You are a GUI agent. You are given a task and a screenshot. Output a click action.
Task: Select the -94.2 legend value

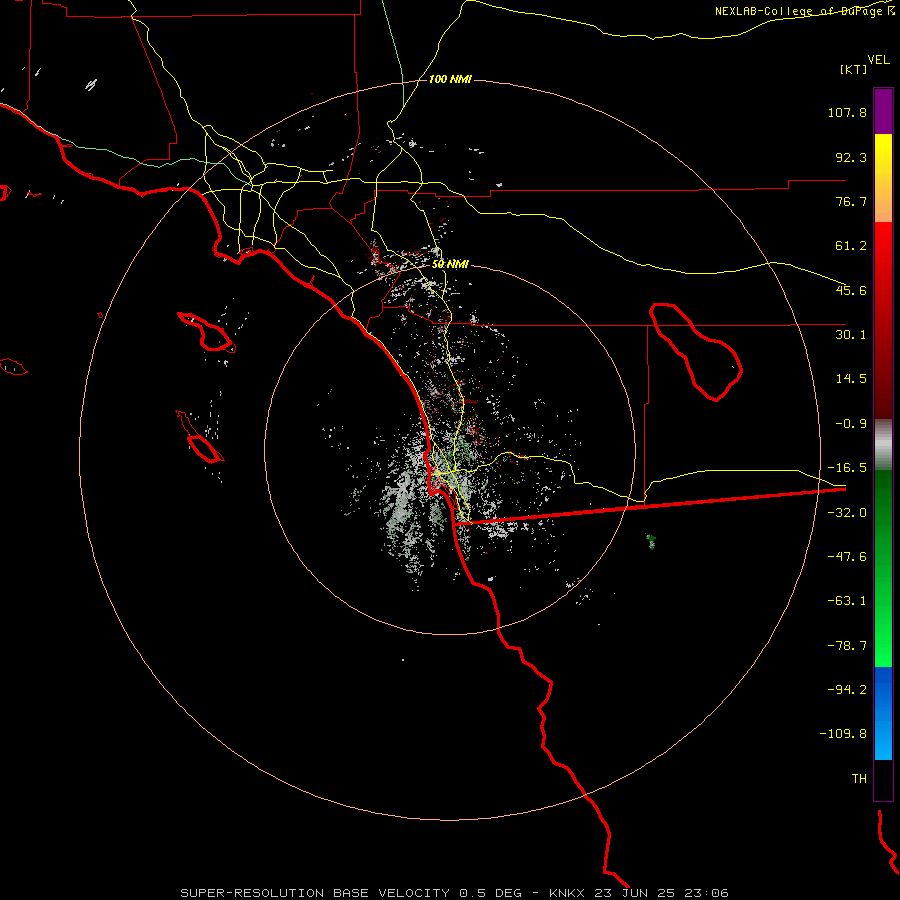point(847,689)
